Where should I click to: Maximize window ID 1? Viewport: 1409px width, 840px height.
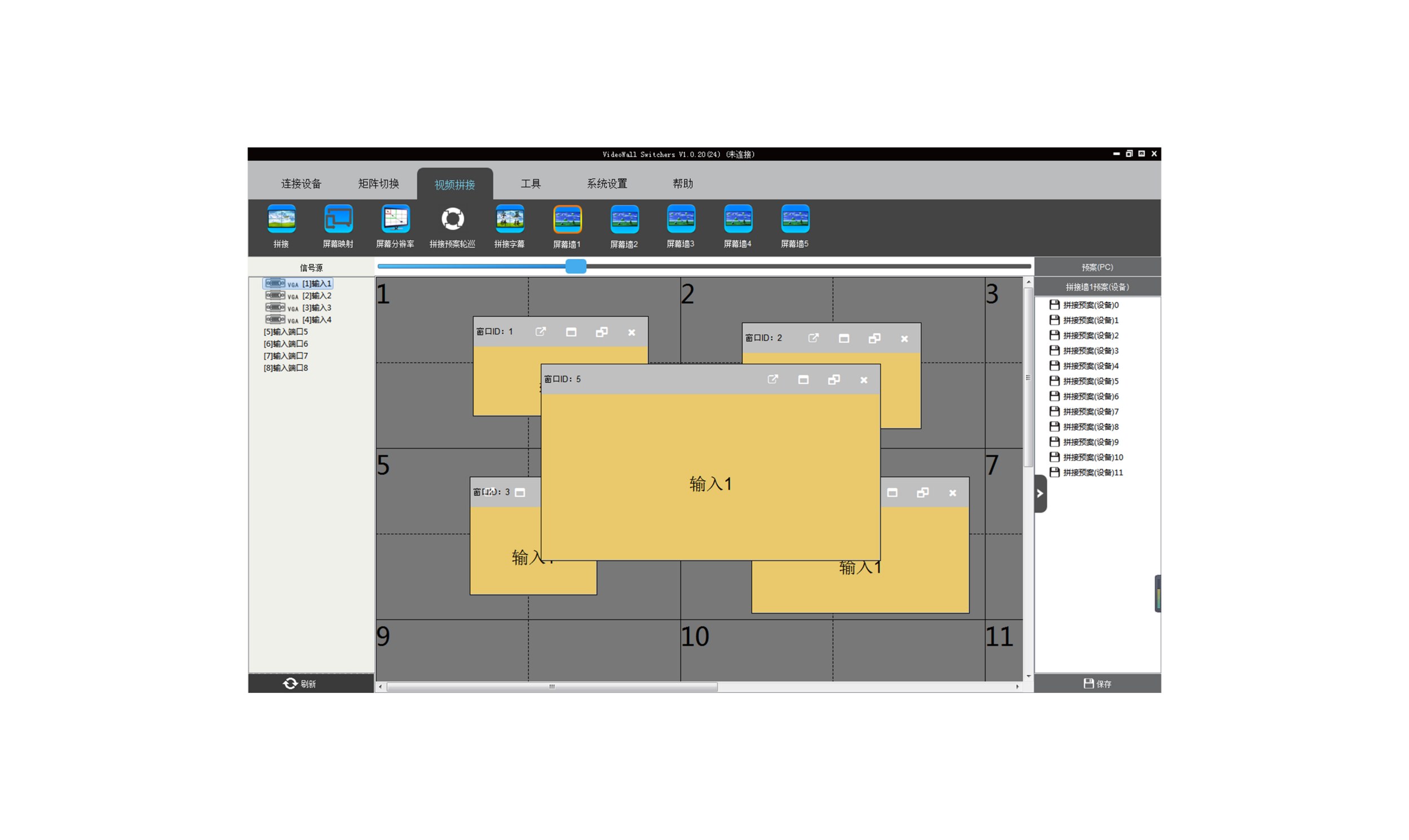pyautogui.click(x=571, y=332)
